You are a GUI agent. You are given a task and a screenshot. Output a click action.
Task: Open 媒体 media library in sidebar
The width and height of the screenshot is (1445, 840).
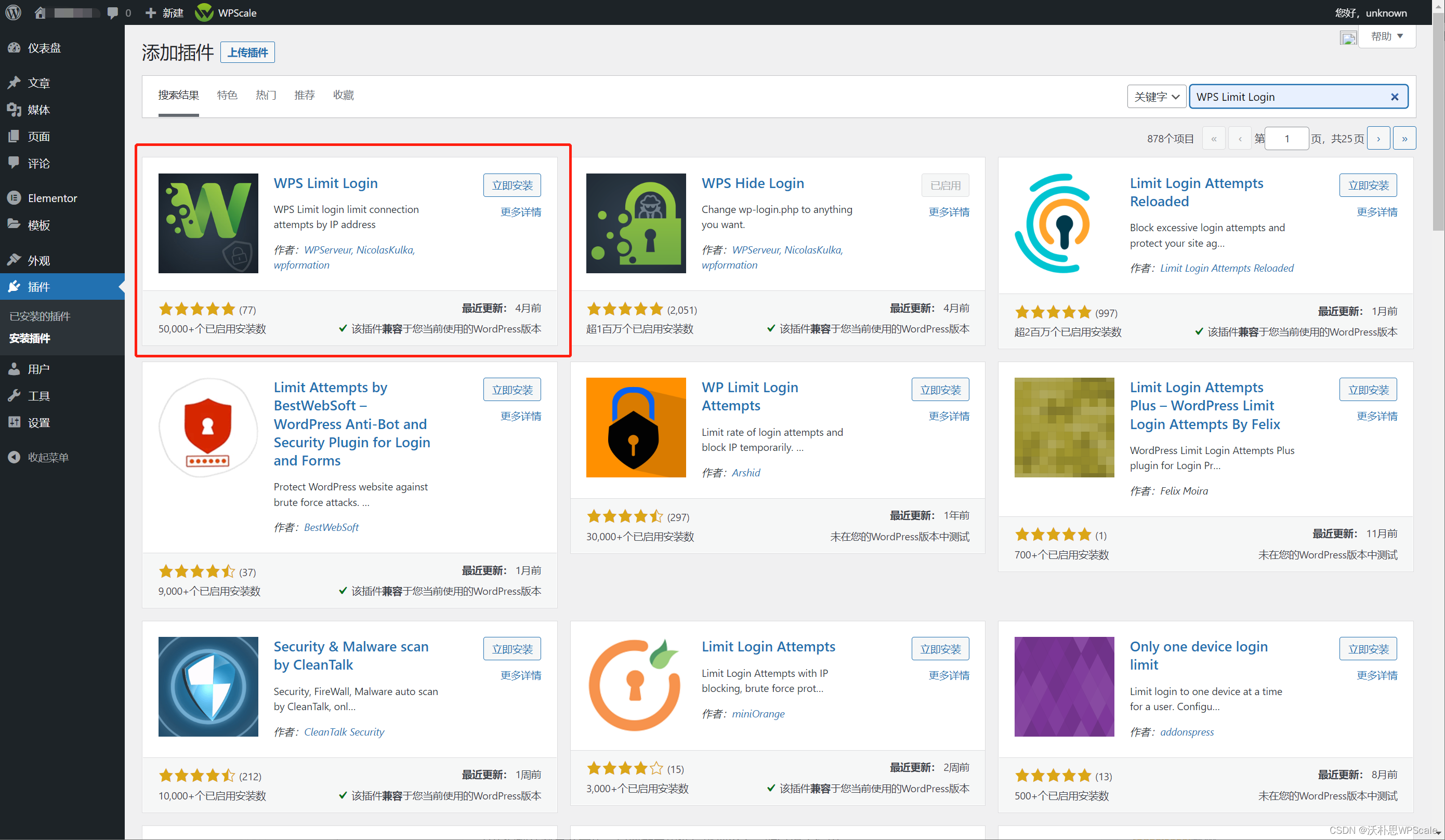38,110
